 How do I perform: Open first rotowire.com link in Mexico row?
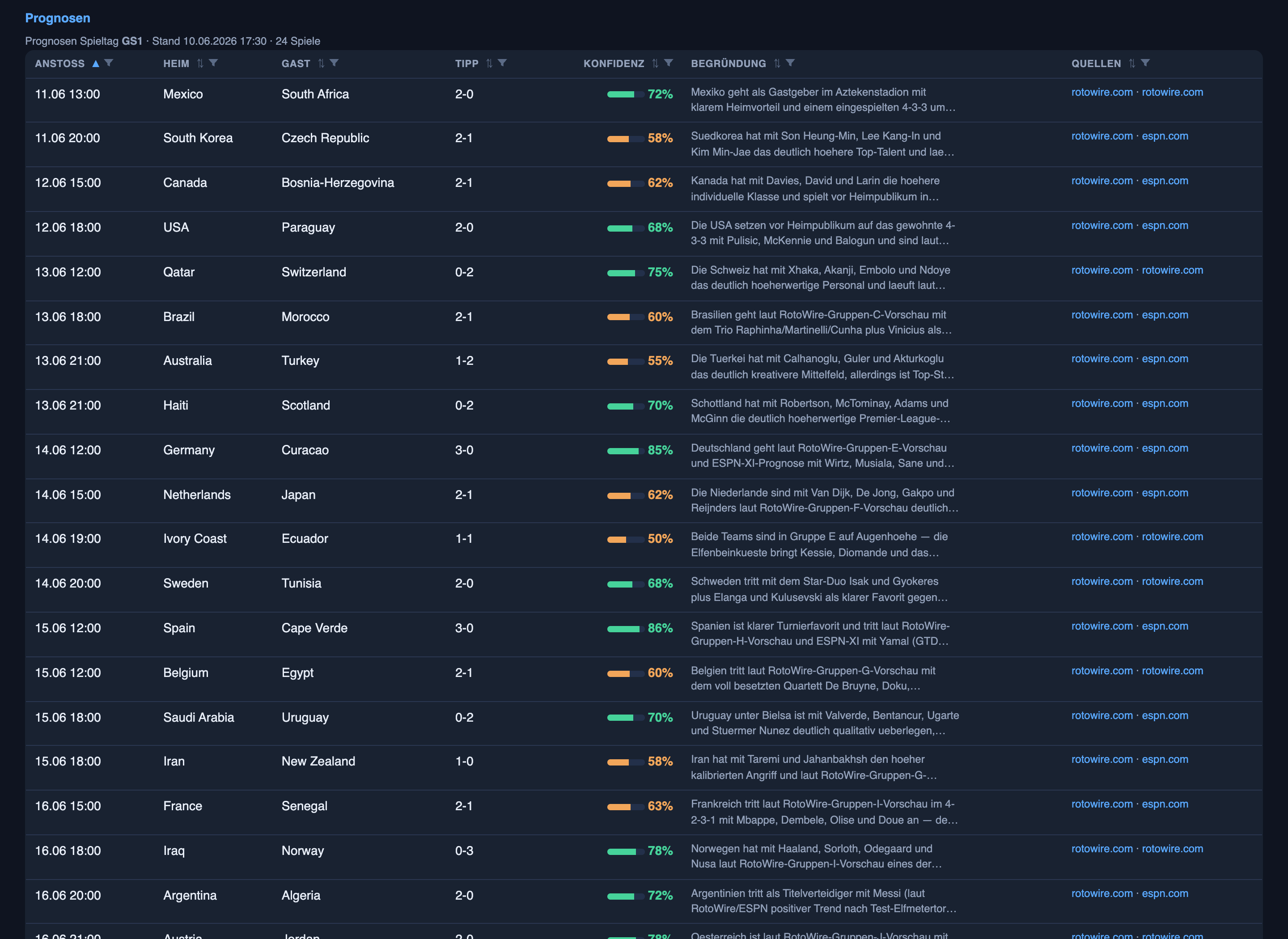1102,92
